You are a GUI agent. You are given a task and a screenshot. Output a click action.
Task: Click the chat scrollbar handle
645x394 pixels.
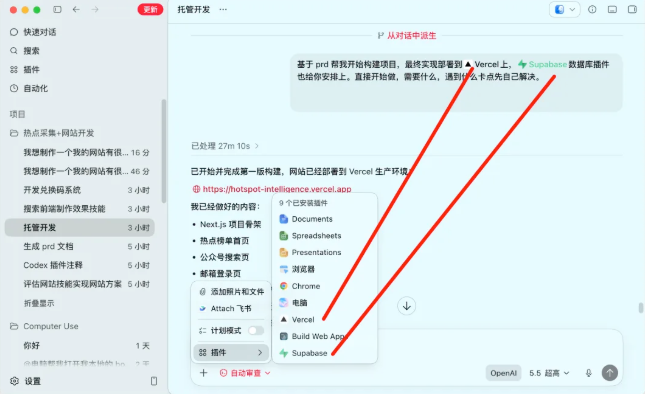640,308
